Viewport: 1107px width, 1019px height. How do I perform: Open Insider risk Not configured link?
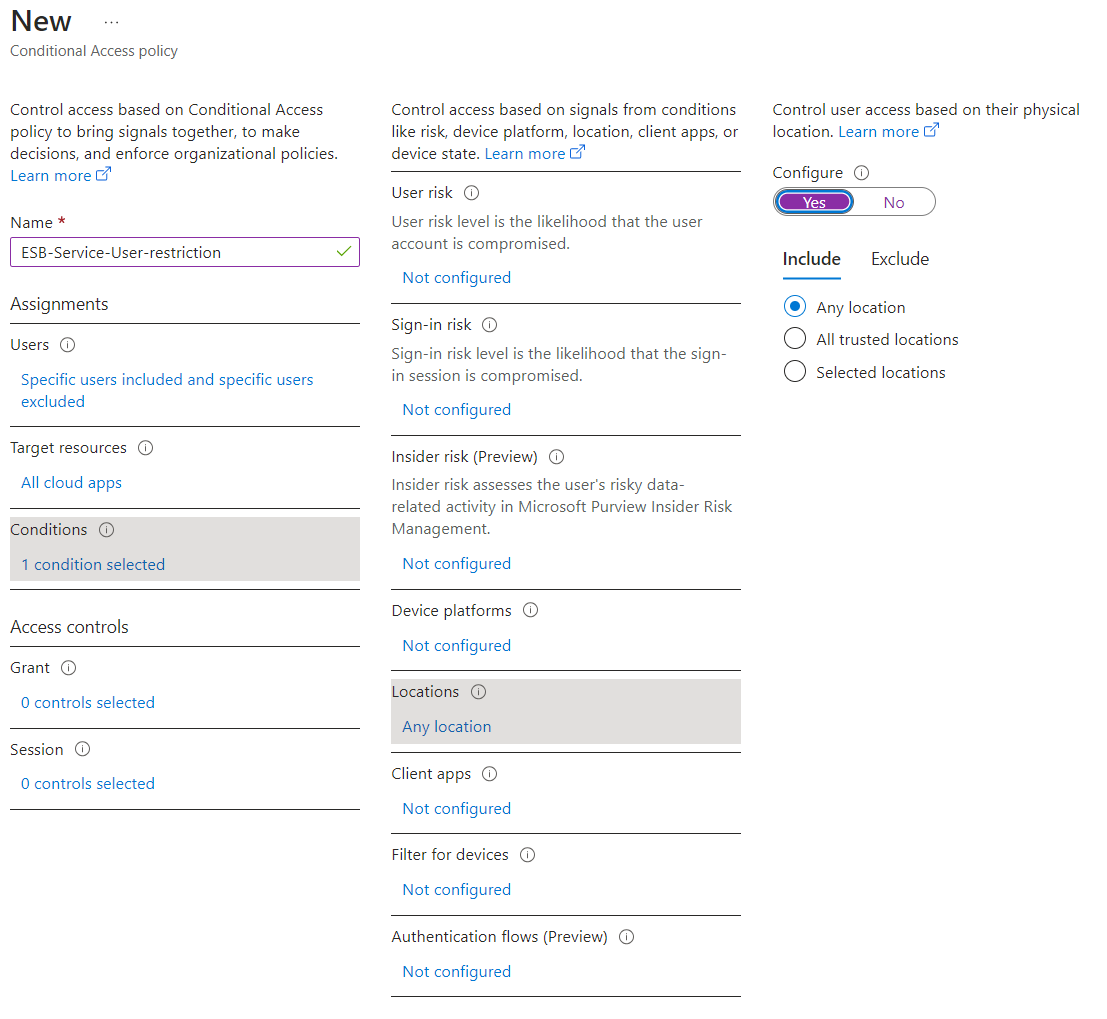(457, 564)
